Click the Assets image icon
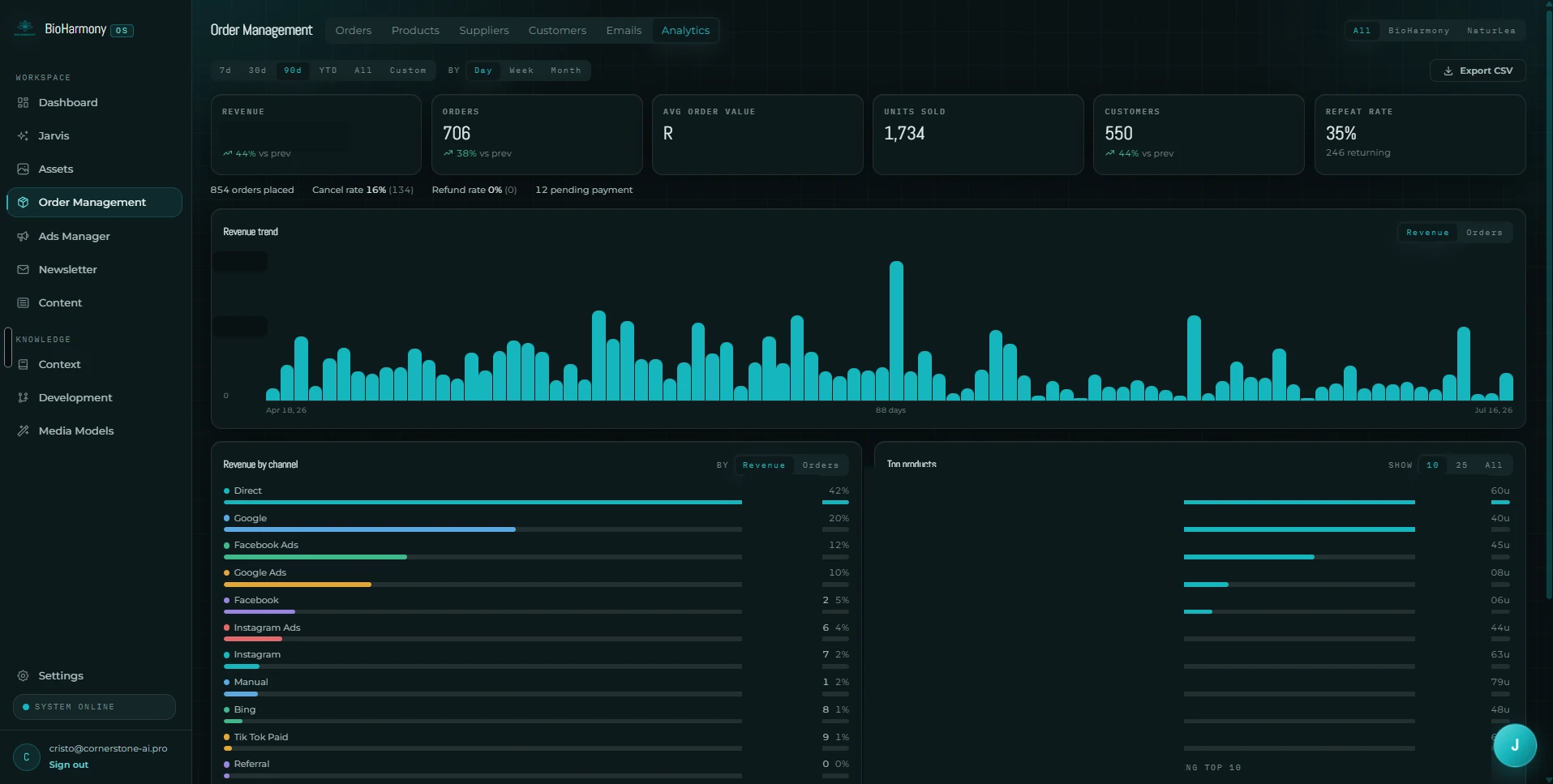The width and height of the screenshot is (1553, 784). (x=23, y=169)
